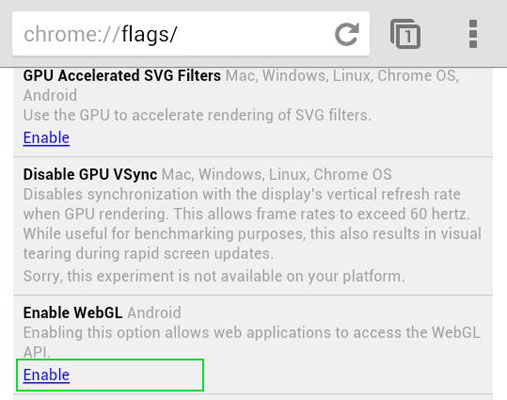Click the "Sorry, this experiment is not available" message
Image resolution: width=507 pixels, height=400 pixels.
point(214,276)
